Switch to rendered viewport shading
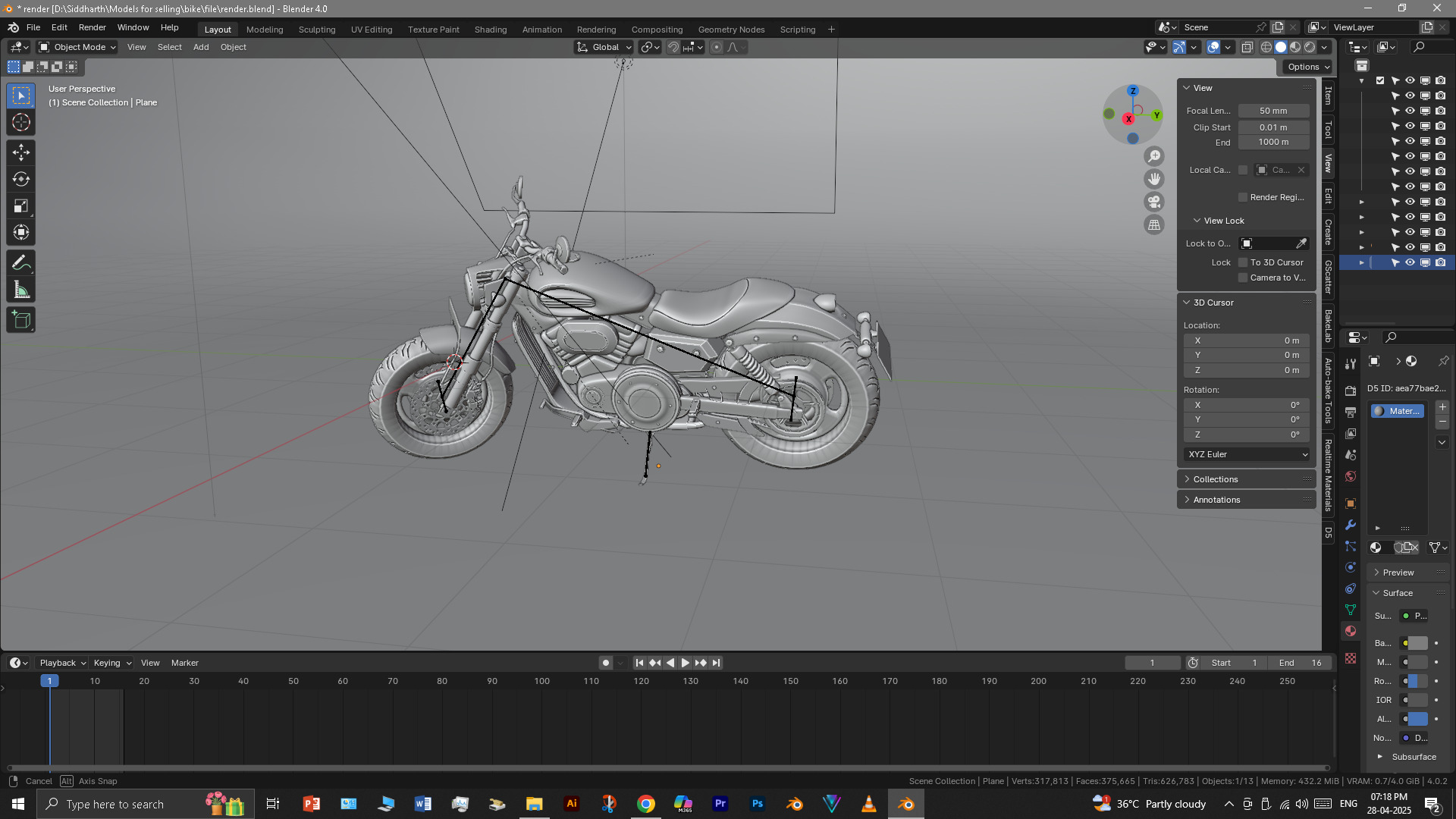 coord(1310,47)
